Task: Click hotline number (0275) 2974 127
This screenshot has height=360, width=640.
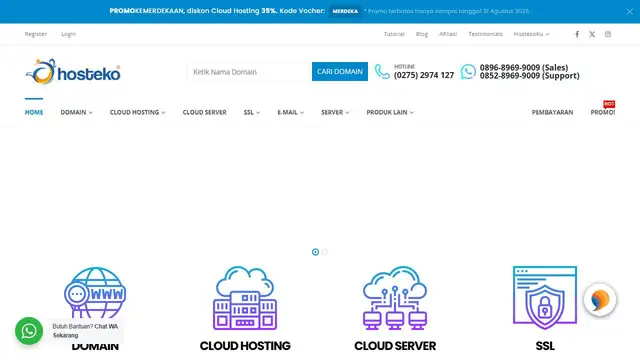Action: (424, 75)
